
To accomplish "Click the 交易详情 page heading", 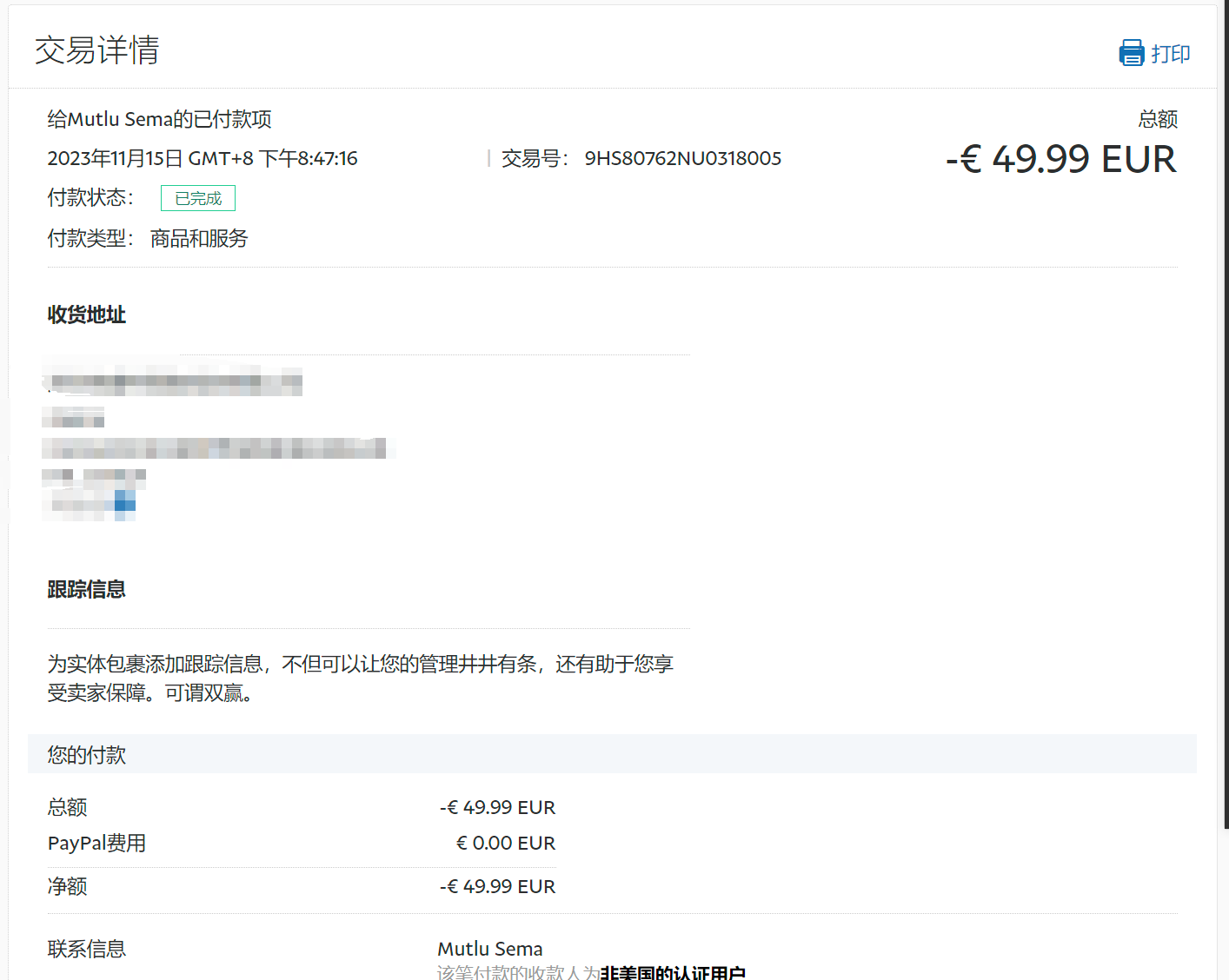I will coord(96,50).
